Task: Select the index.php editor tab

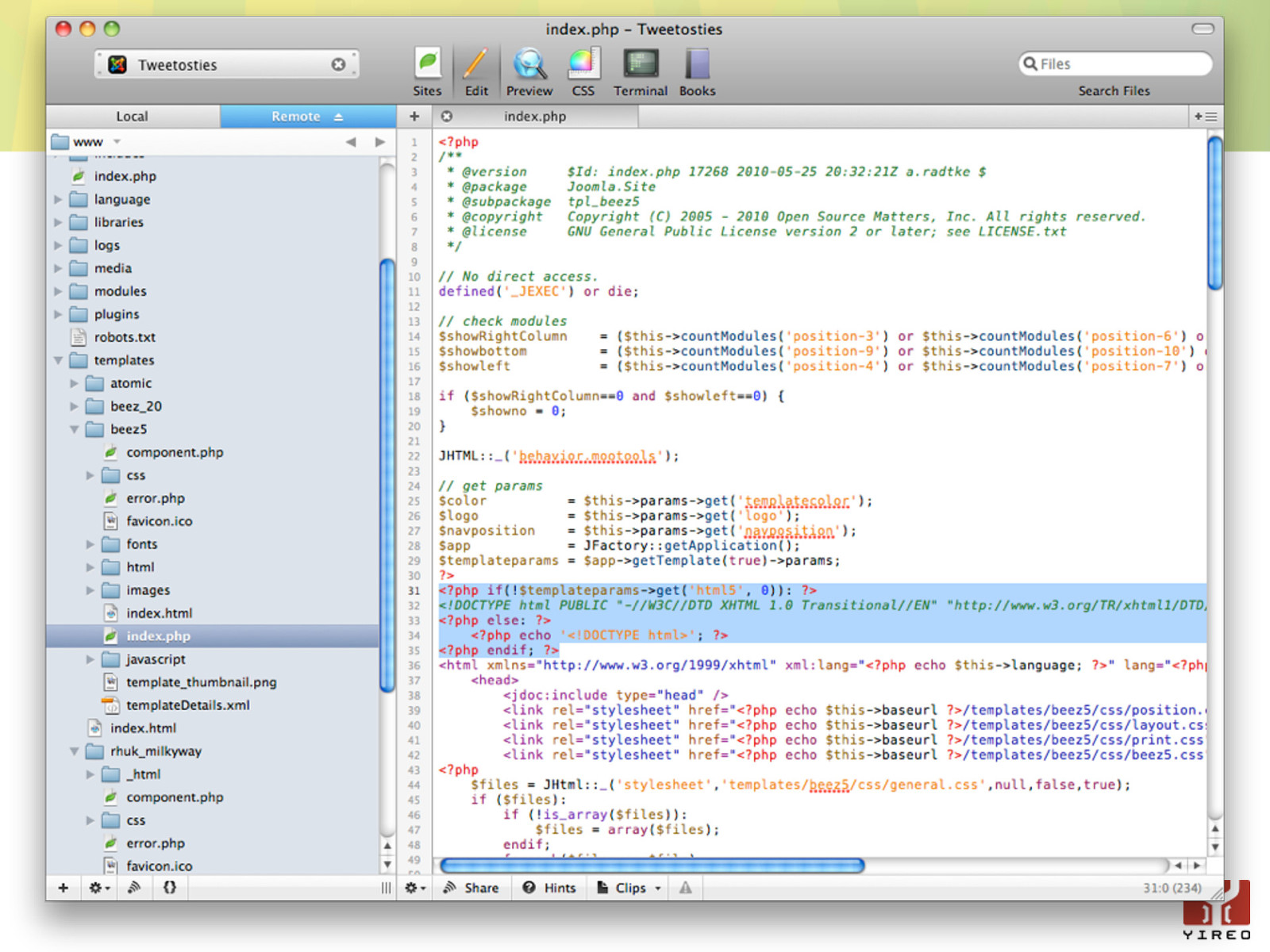Action: tap(535, 116)
